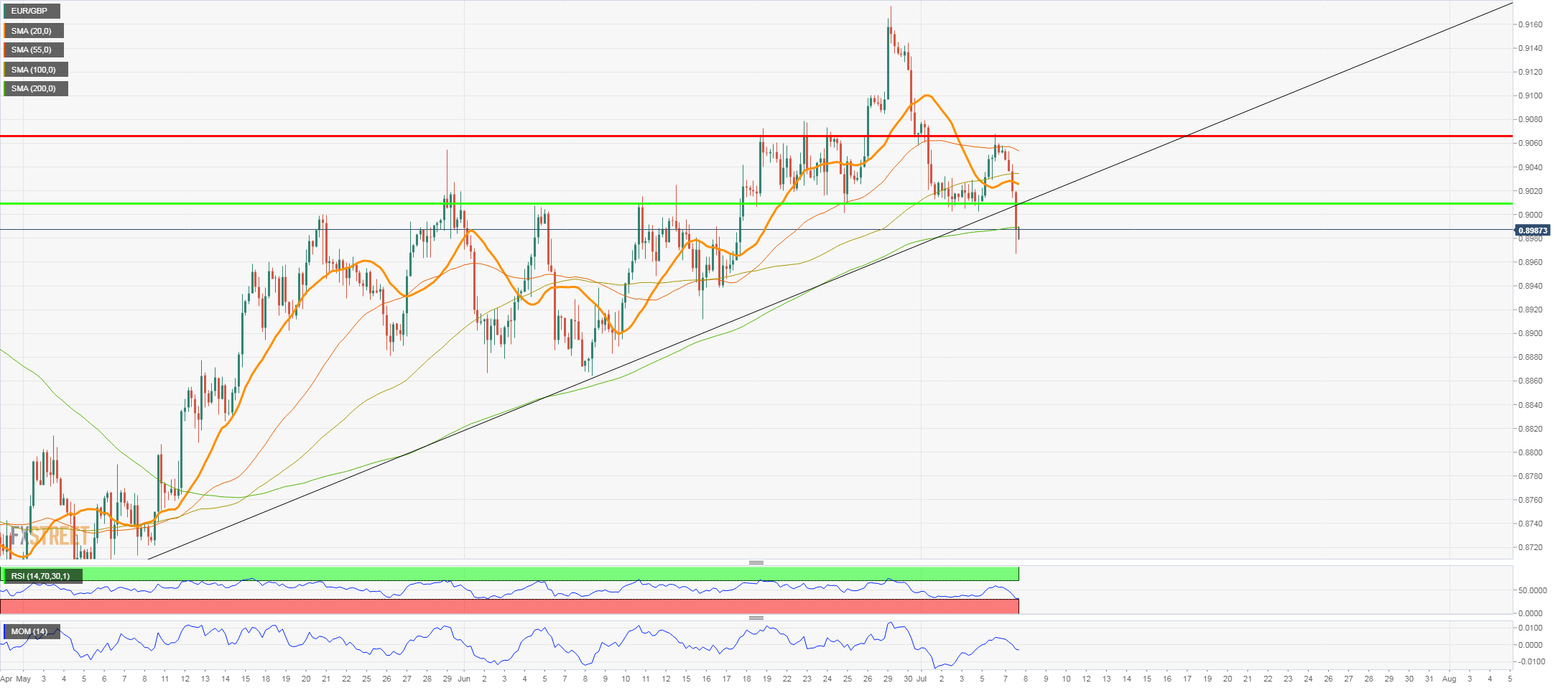Click the 0.8960 price axis label
This screenshot has width=1568, height=688.
[1530, 262]
